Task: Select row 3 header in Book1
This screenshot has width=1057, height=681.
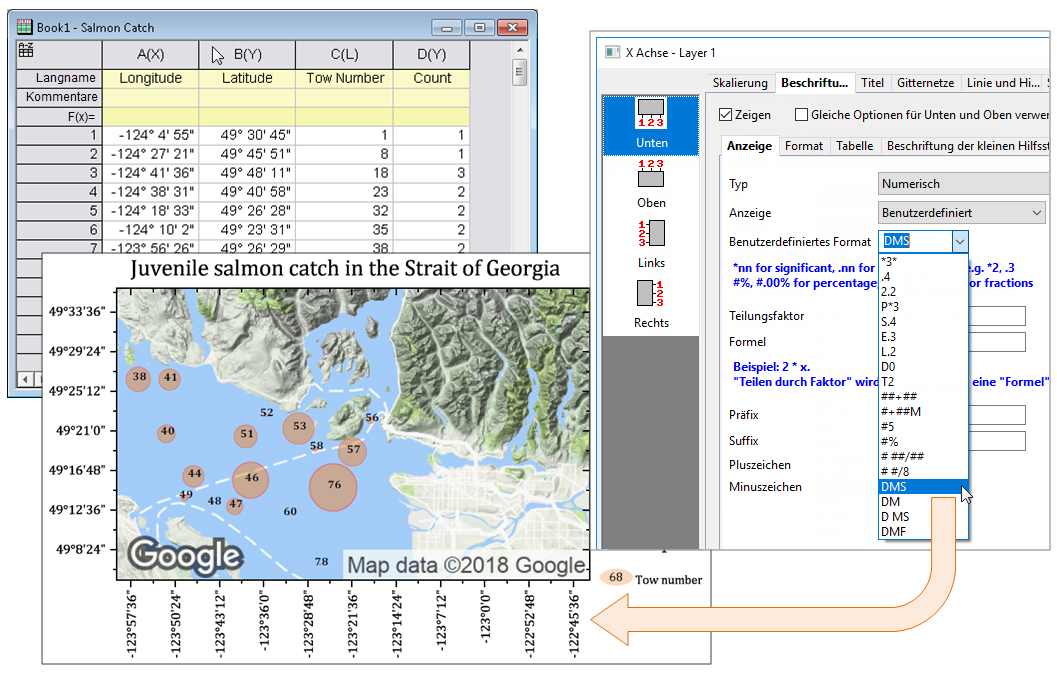Action: tap(59, 173)
